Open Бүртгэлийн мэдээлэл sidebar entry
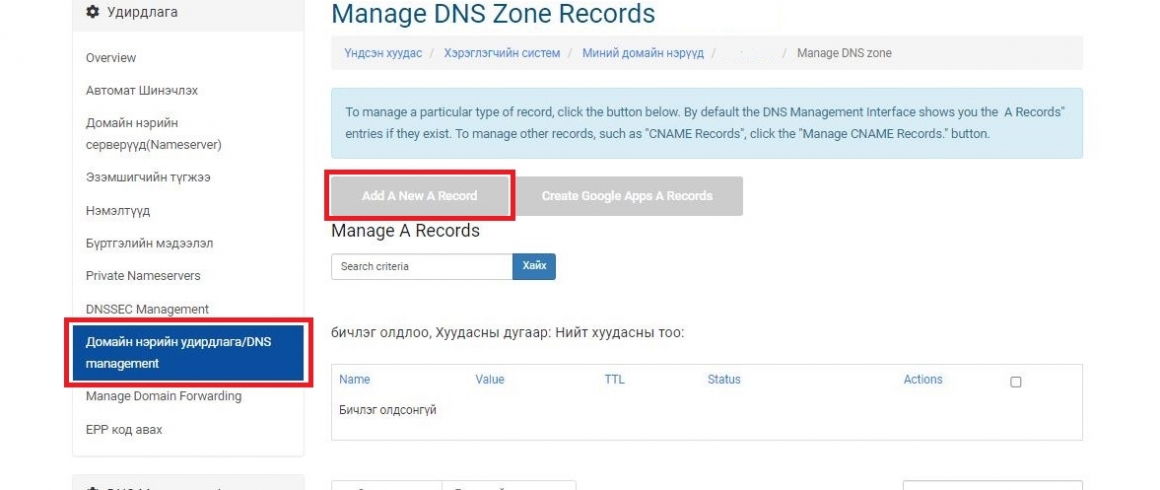The image size is (1160, 490). 149,243
